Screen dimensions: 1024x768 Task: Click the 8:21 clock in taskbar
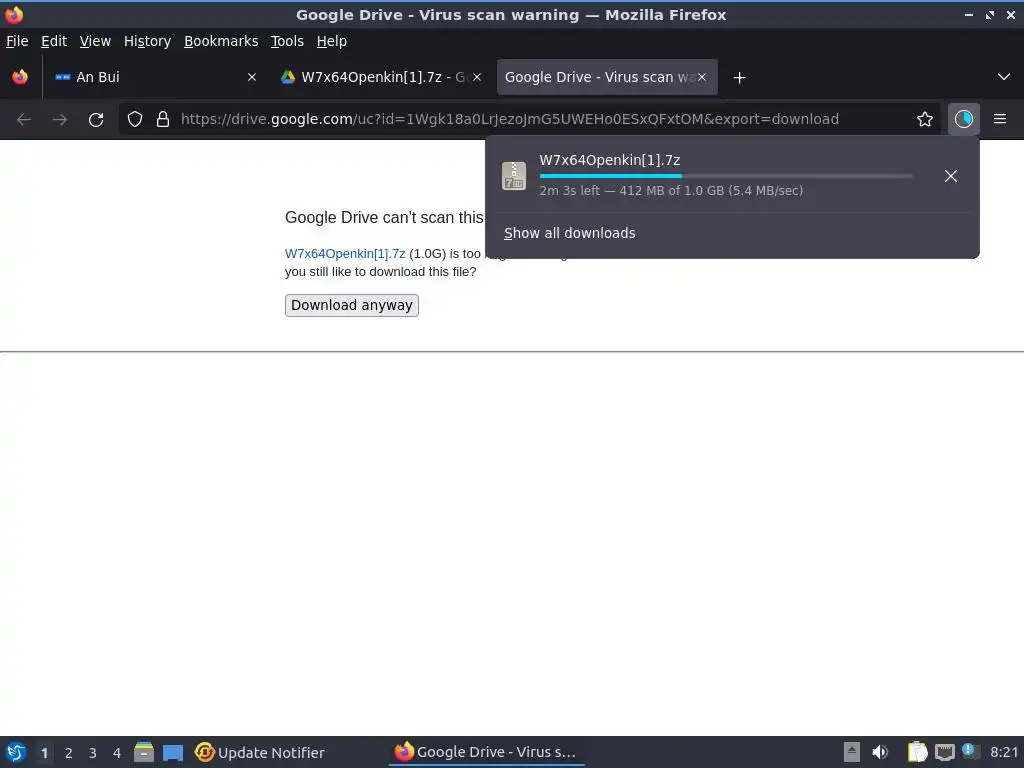point(1004,752)
